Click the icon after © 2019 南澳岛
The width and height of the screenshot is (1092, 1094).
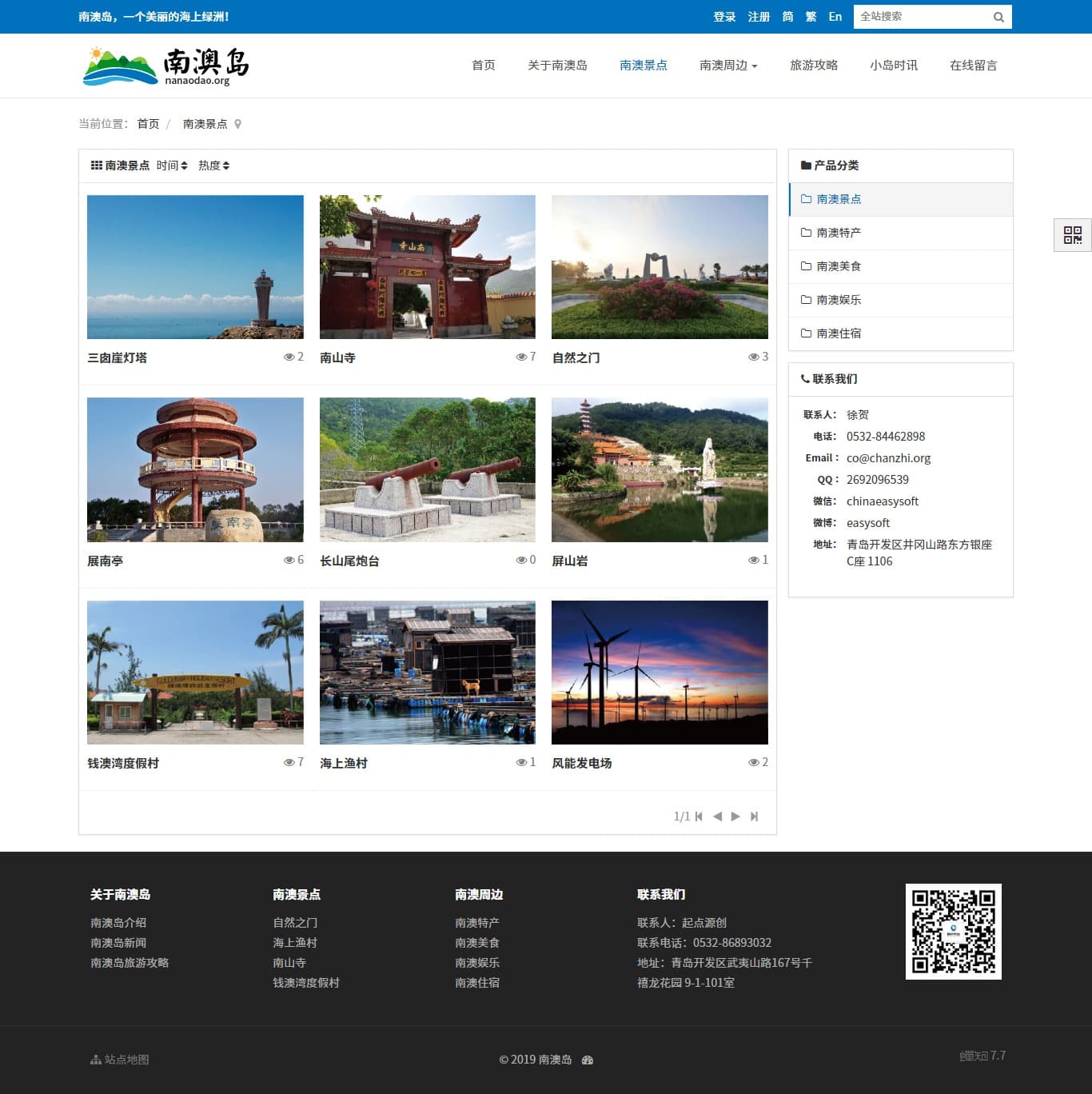tap(588, 1060)
